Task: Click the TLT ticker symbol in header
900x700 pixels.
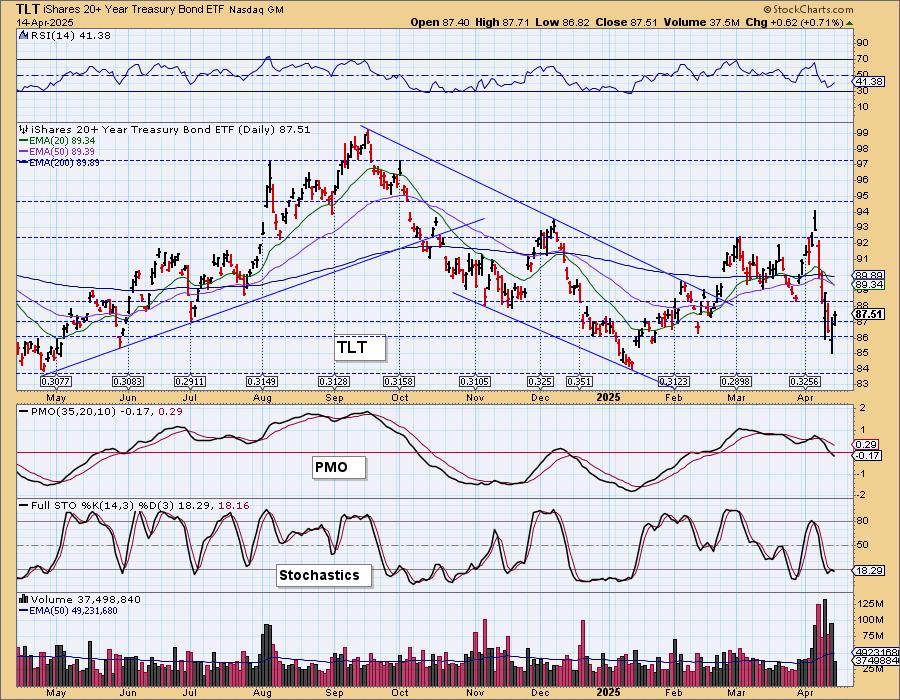Action: click(28, 9)
